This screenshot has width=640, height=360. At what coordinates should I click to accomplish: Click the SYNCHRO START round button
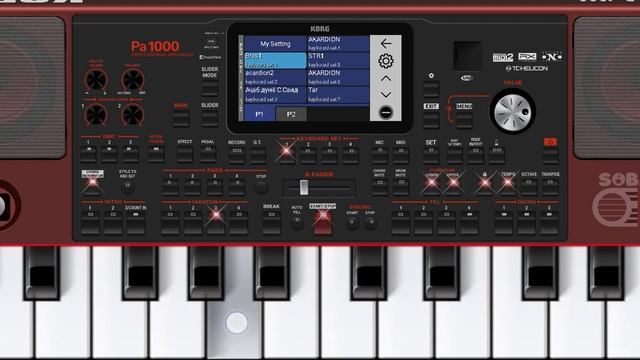point(352,223)
